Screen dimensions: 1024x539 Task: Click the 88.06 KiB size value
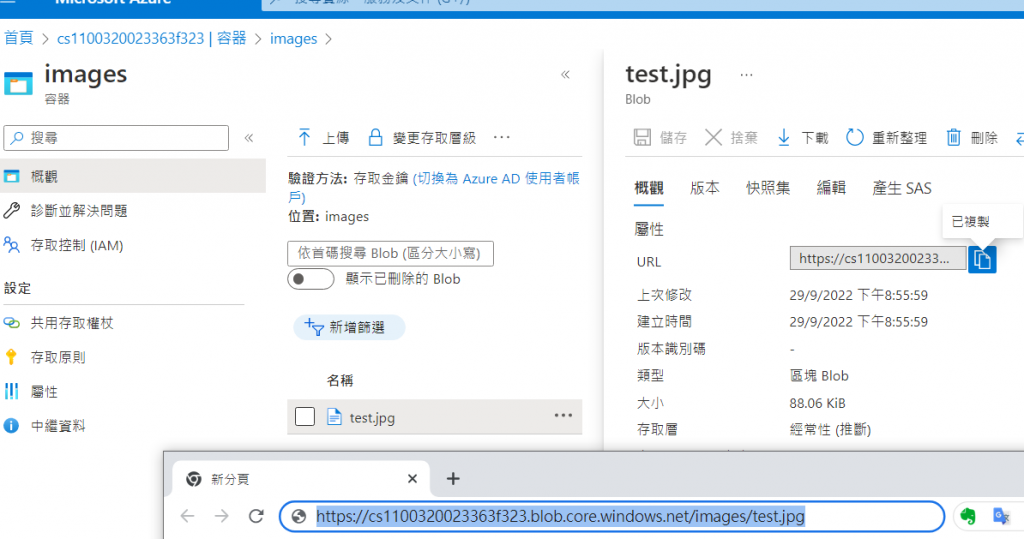[x=817, y=403]
